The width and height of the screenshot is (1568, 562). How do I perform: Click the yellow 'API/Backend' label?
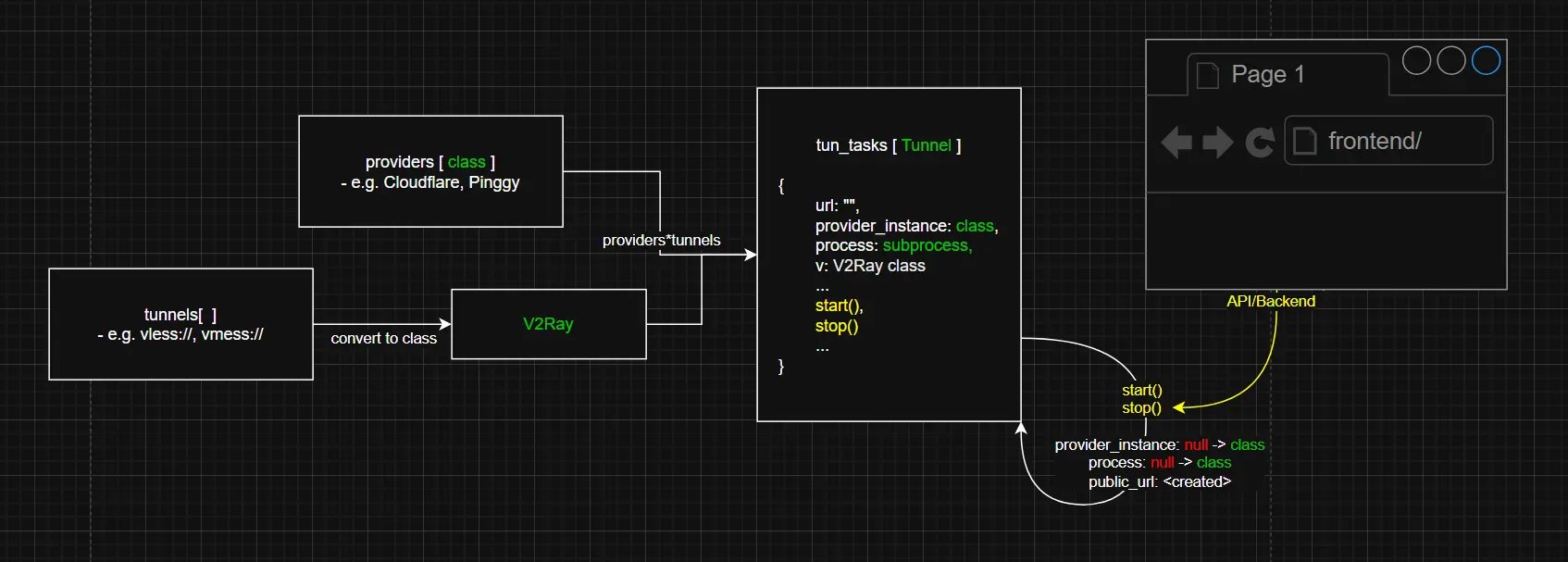1271,302
